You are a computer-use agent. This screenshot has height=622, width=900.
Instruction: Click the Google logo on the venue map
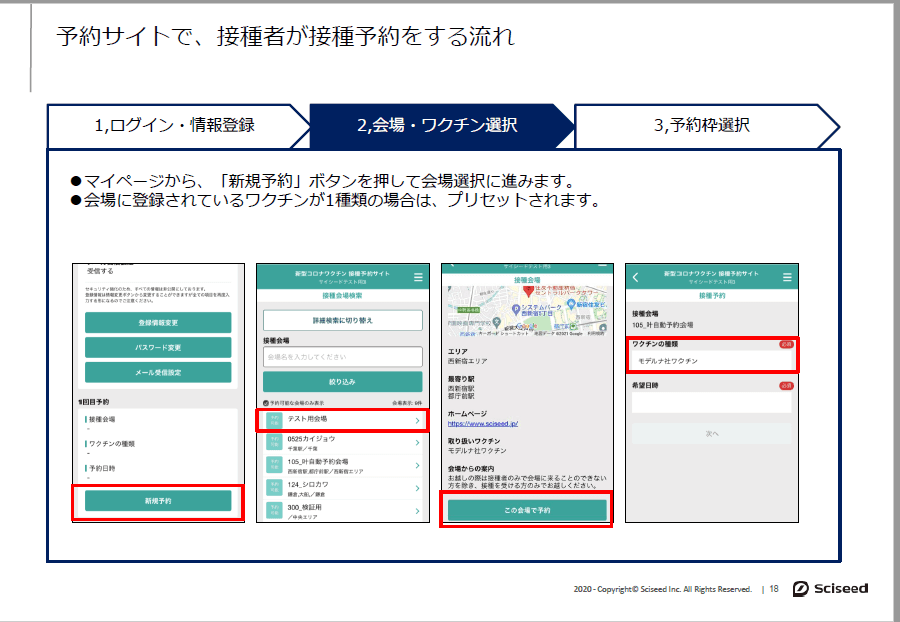click(x=527, y=326)
